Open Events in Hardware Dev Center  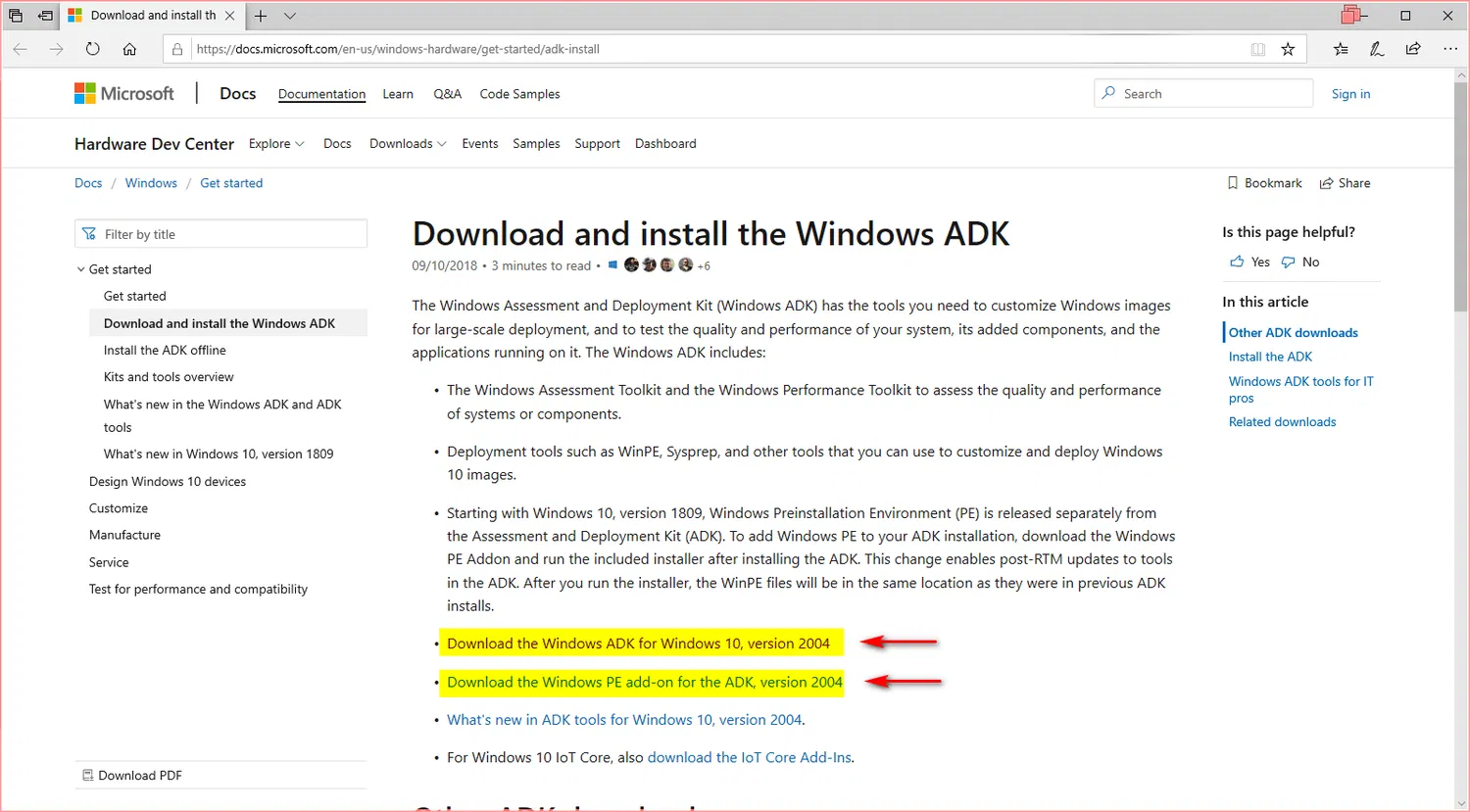tap(480, 143)
